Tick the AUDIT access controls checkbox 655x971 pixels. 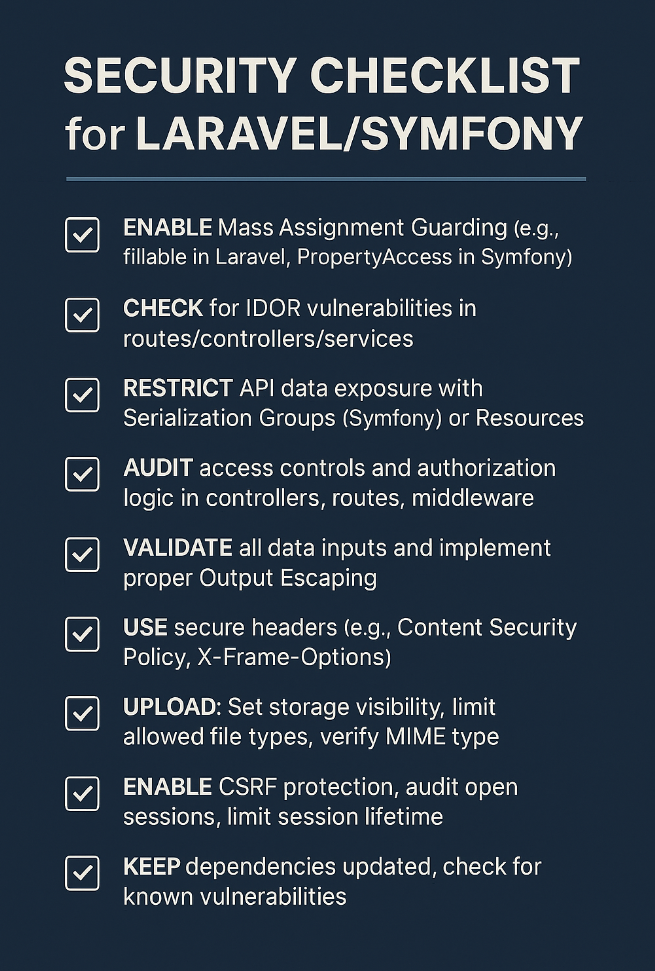[82, 475]
